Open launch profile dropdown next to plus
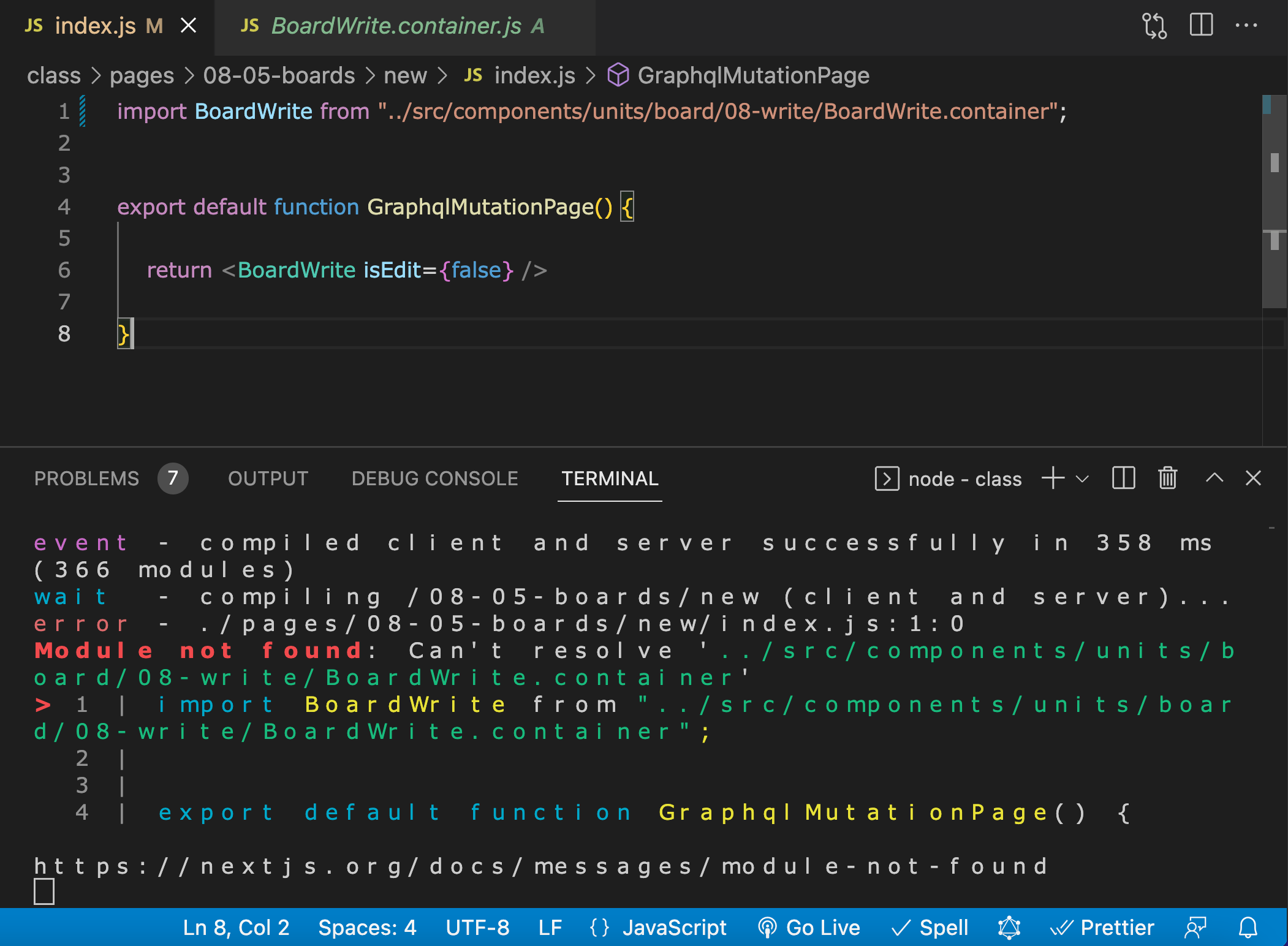Image resolution: width=1288 pixels, height=946 pixels. (x=1083, y=479)
